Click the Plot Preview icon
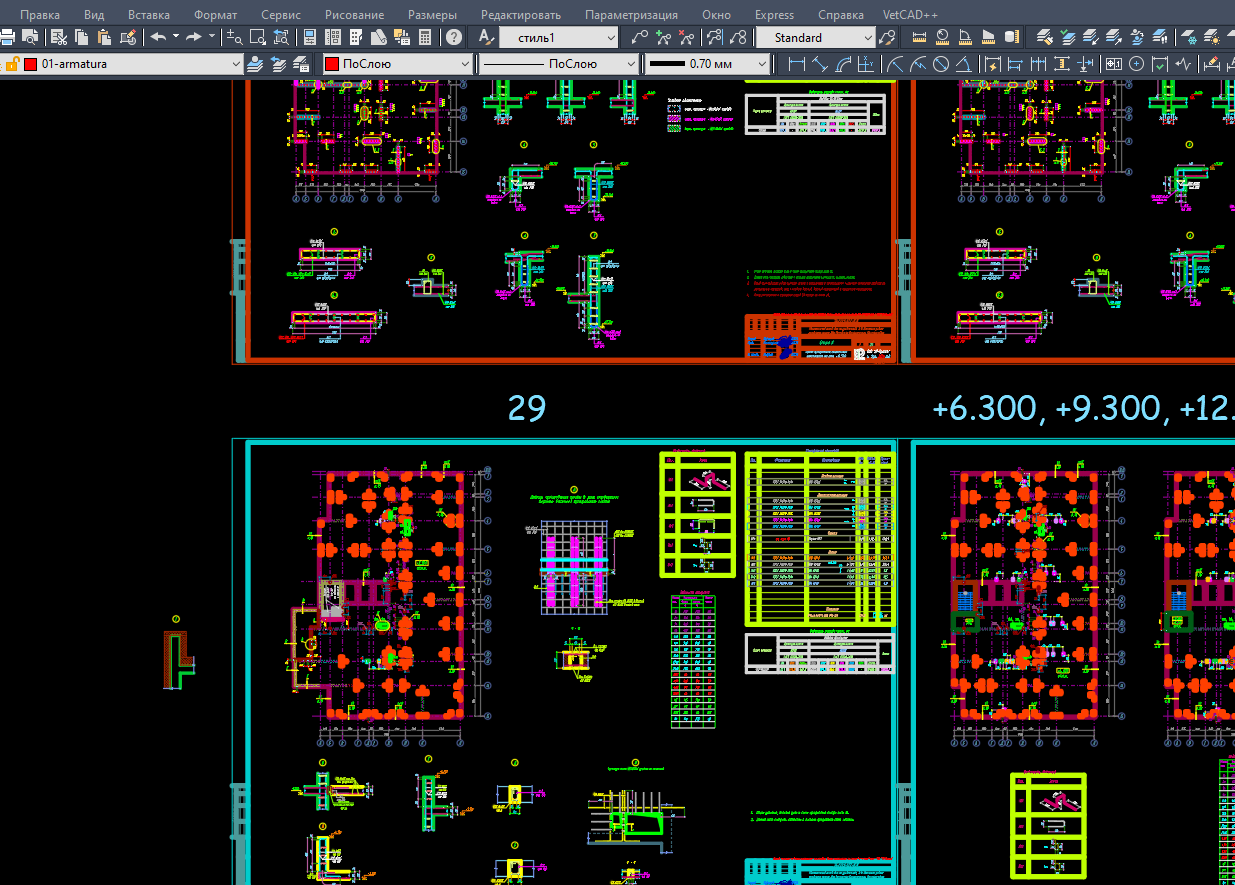Screen dimensions: 1235x885 [x=30, y=37]
